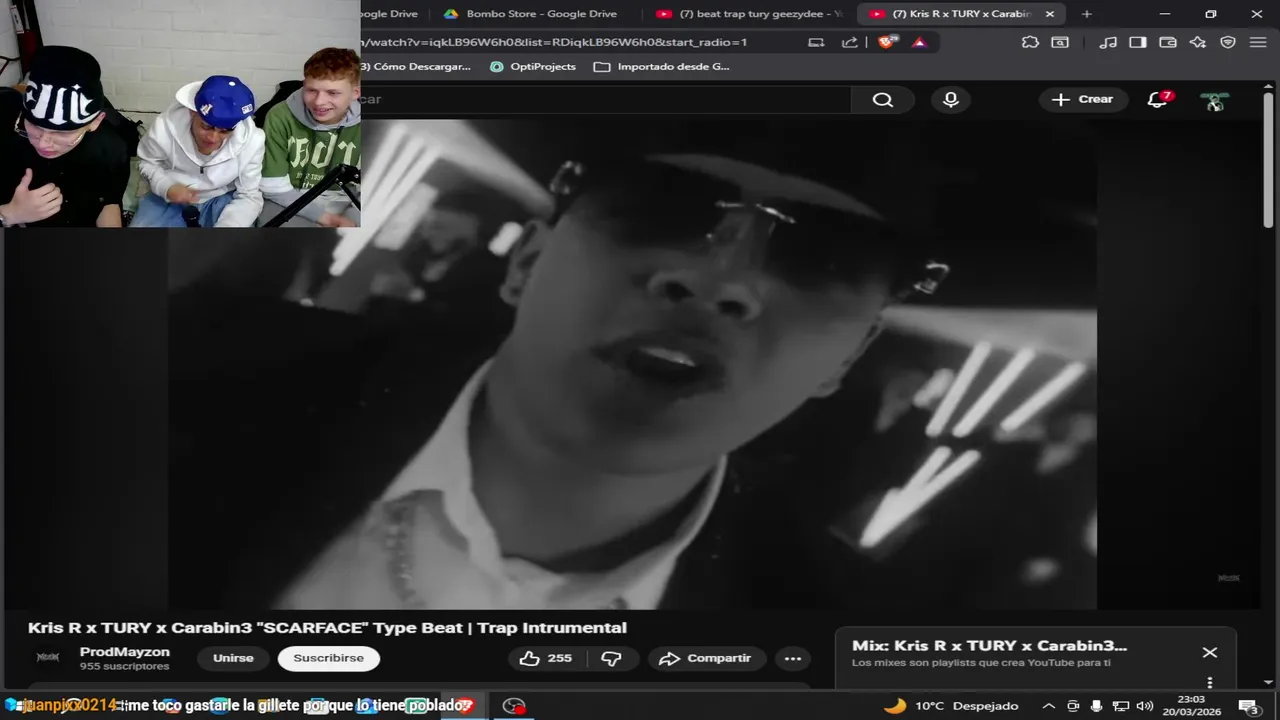1280x720 pixels.
Task: Click the video title text
Action: [x=327, y=628]
